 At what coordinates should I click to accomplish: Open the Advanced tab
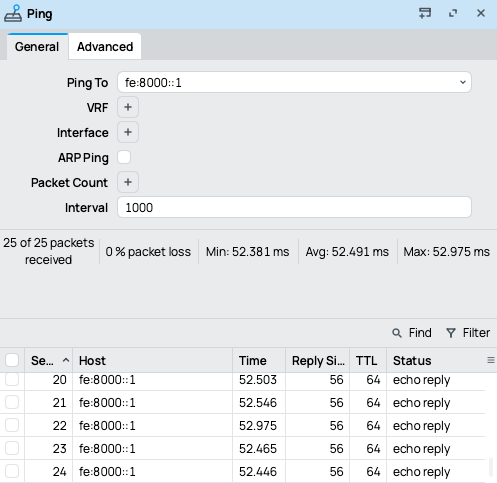pyautogui.click(x=105, y=47)
